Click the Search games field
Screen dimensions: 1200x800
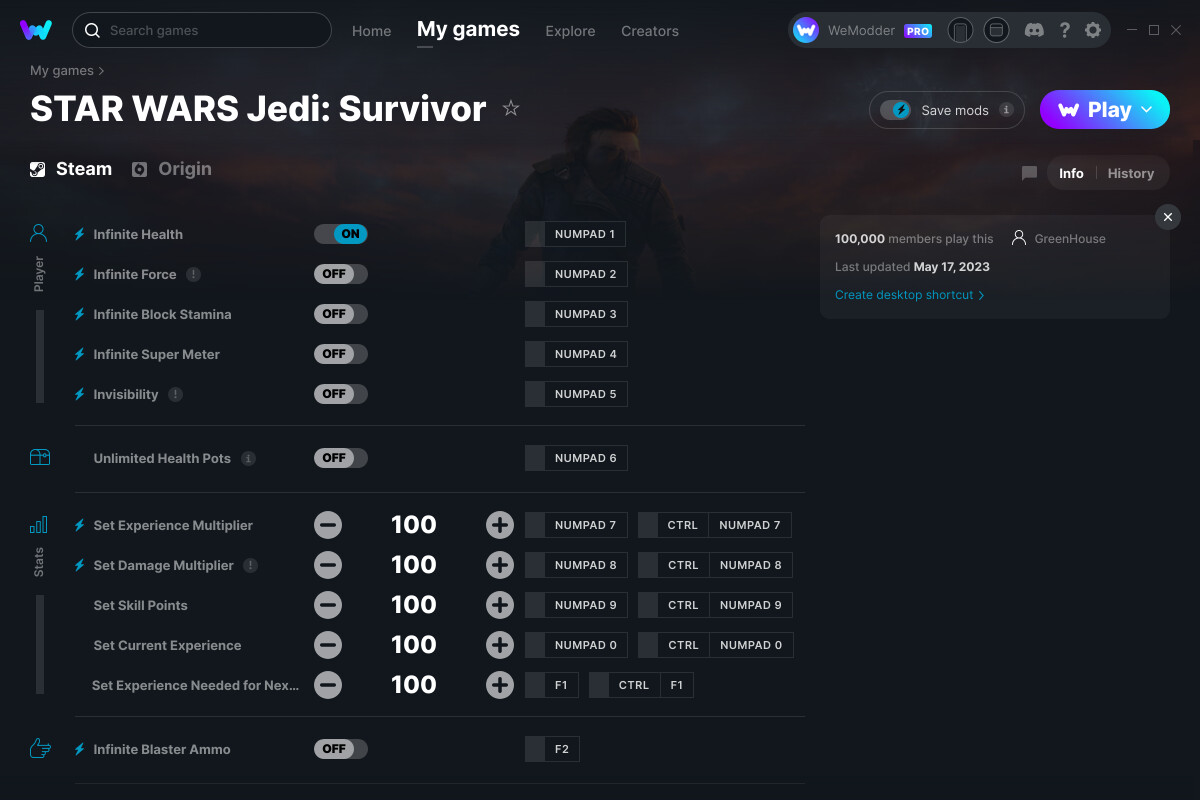pos(202,30)
